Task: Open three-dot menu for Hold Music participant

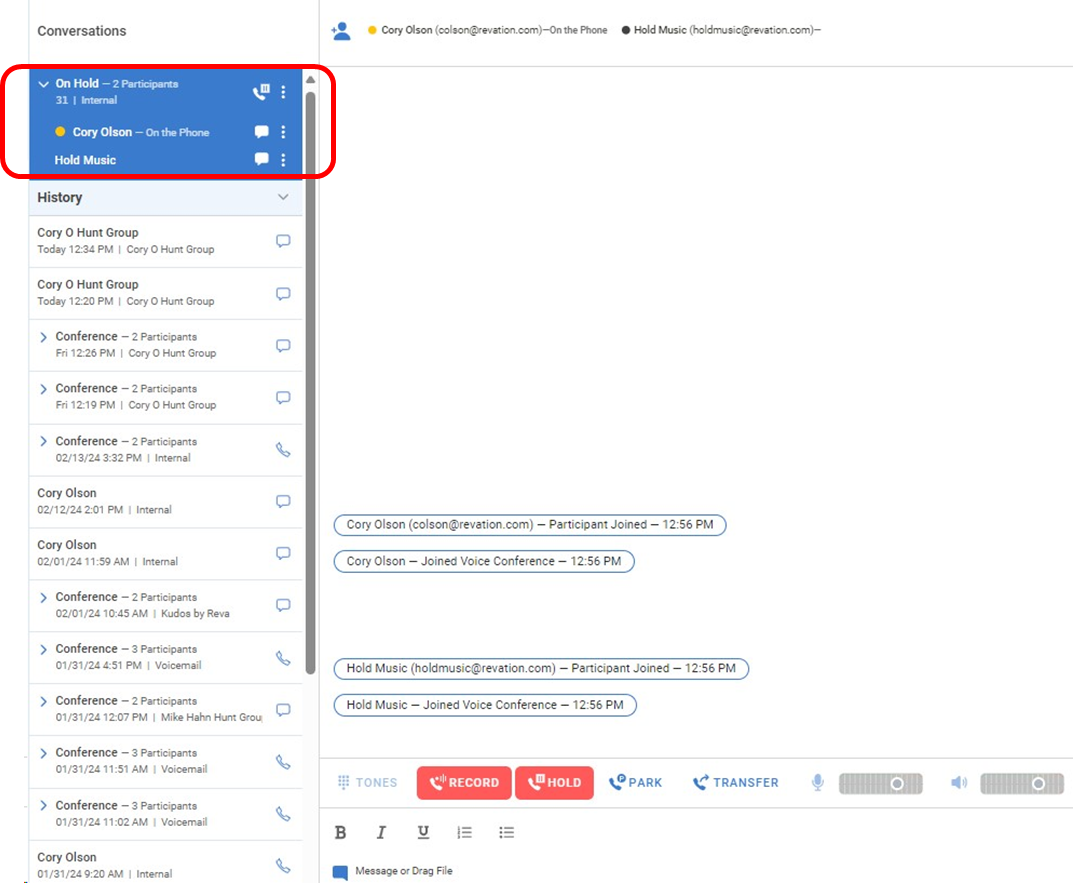Action: pyautogui.click(x=283, y=160)
